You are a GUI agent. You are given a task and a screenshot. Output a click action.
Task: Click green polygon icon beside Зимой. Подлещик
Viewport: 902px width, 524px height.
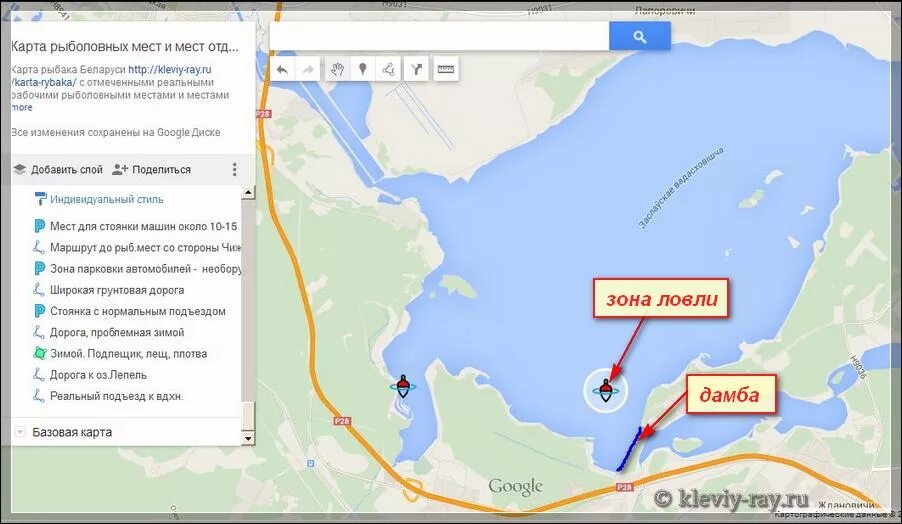pyautogui.click(x=39, y=353)
